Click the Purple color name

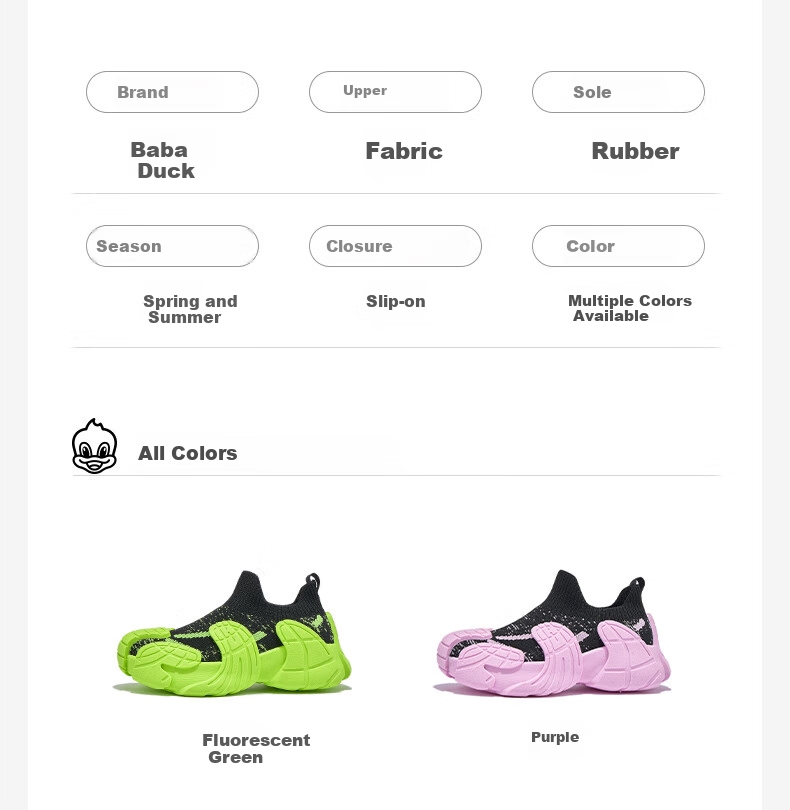[x=555, y=737]
